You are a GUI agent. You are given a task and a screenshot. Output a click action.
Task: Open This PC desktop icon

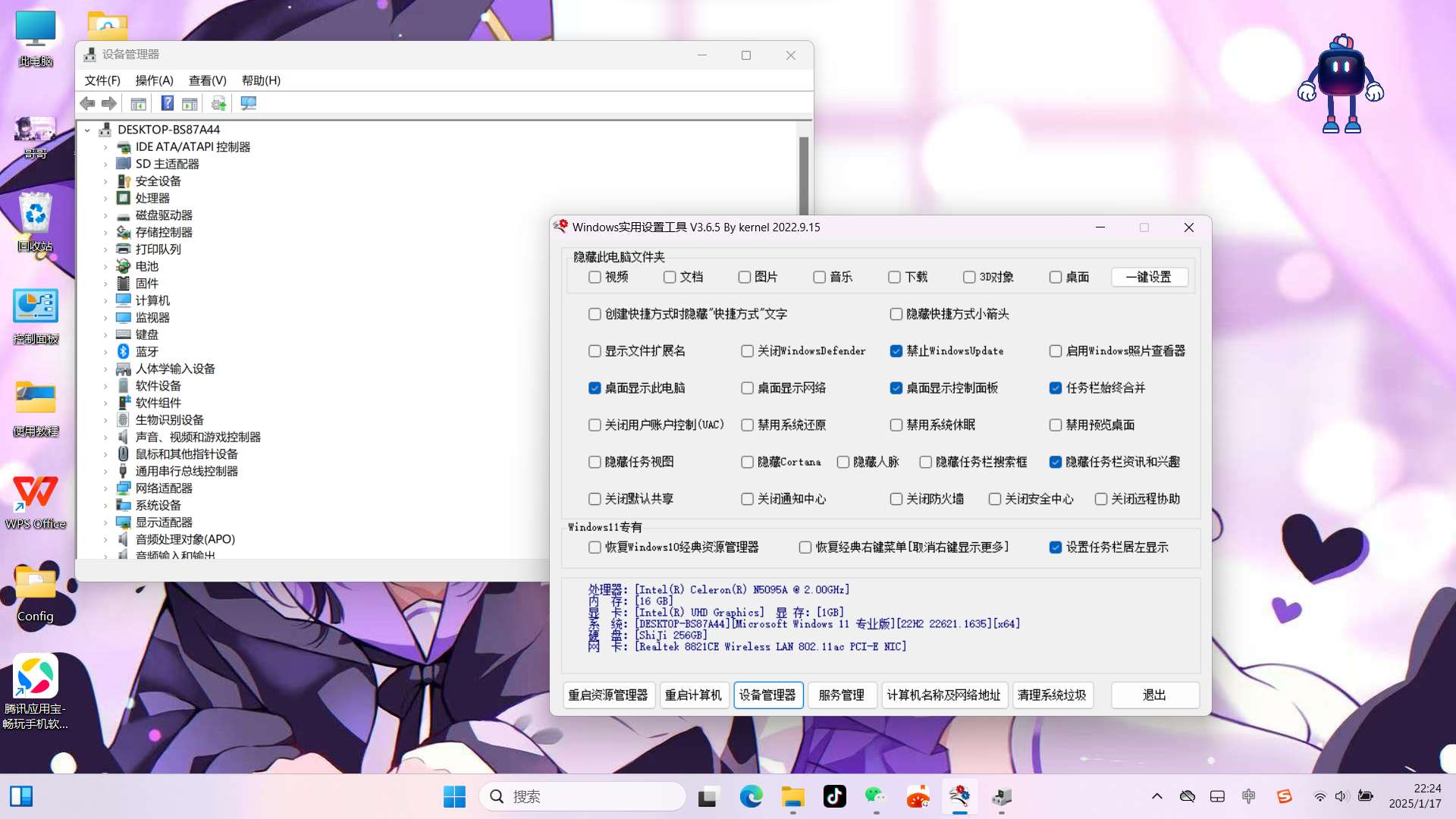tap(36, 38)
